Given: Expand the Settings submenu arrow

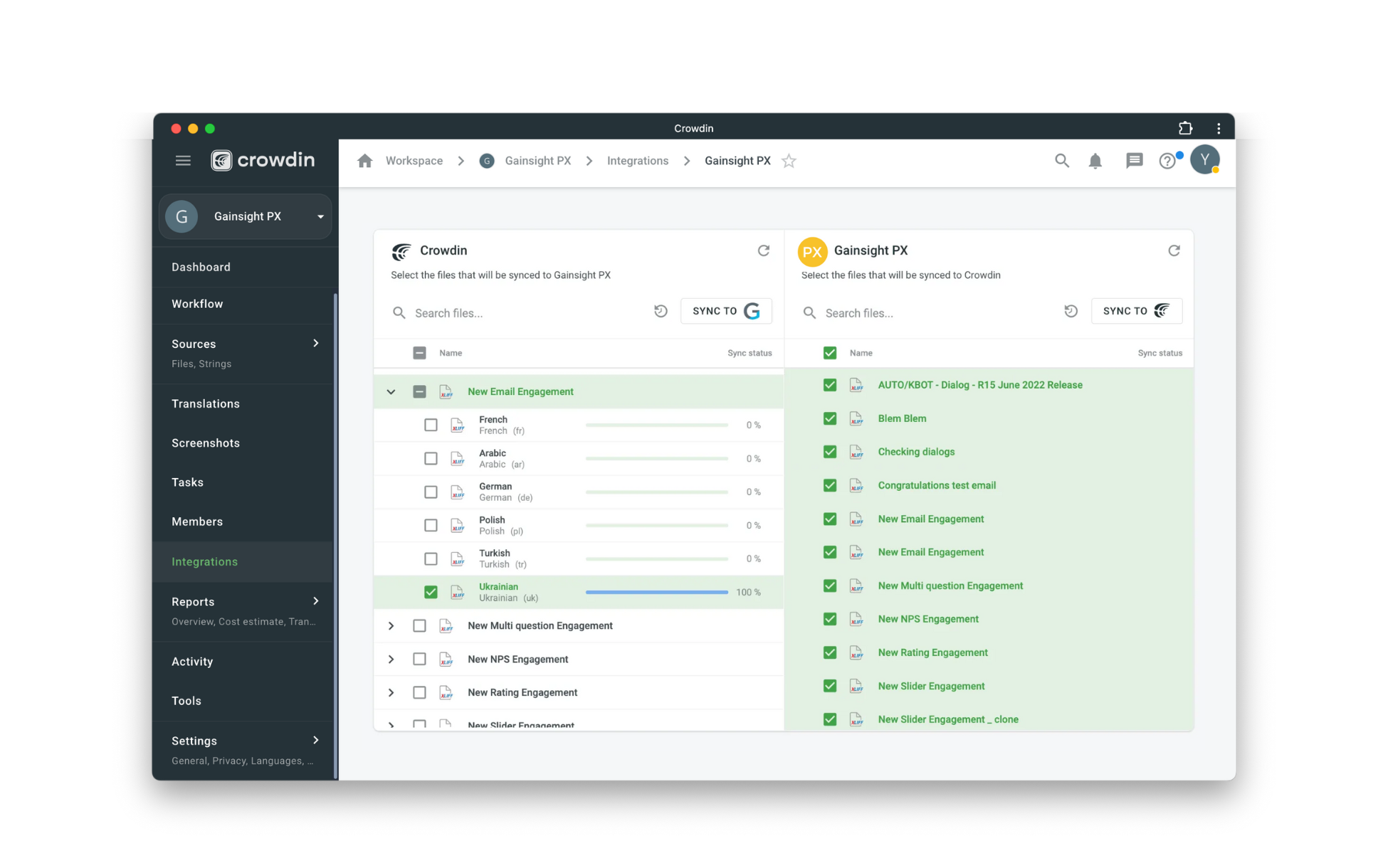Looking at the screenshot, I should pos(316,741).
